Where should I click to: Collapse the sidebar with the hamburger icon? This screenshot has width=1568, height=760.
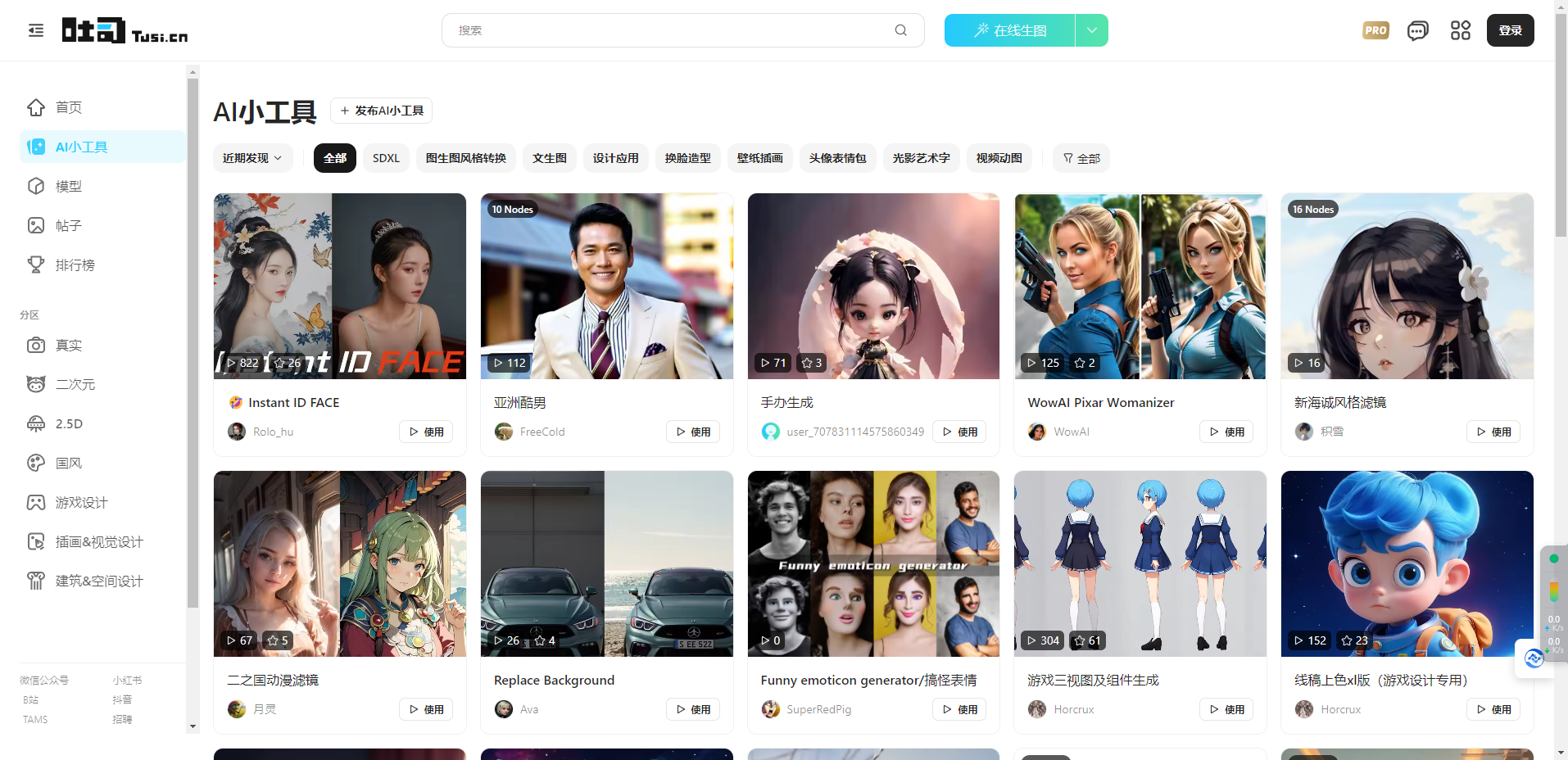[x=35, y=29]
